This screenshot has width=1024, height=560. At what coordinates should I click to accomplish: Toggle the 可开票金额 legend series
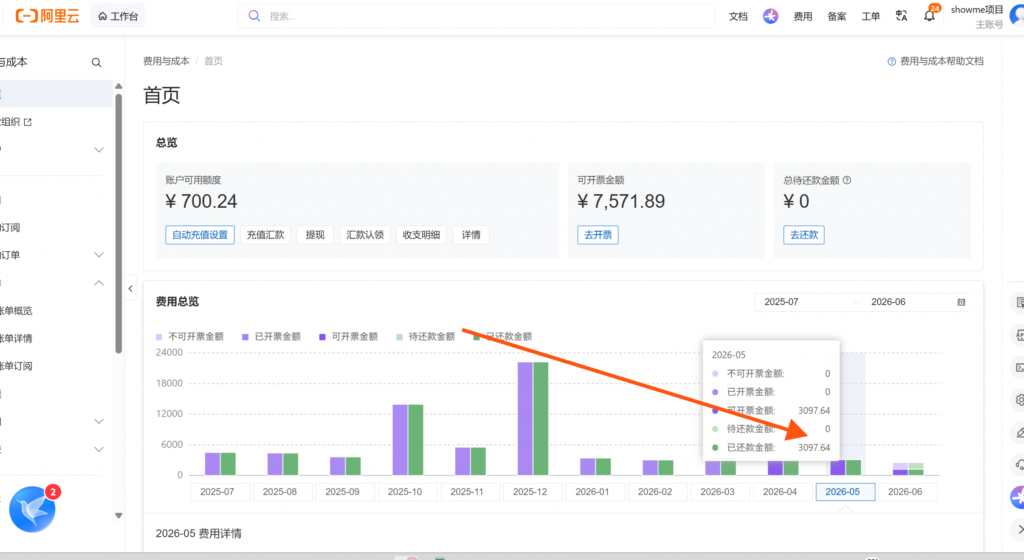tap(349, 337)
